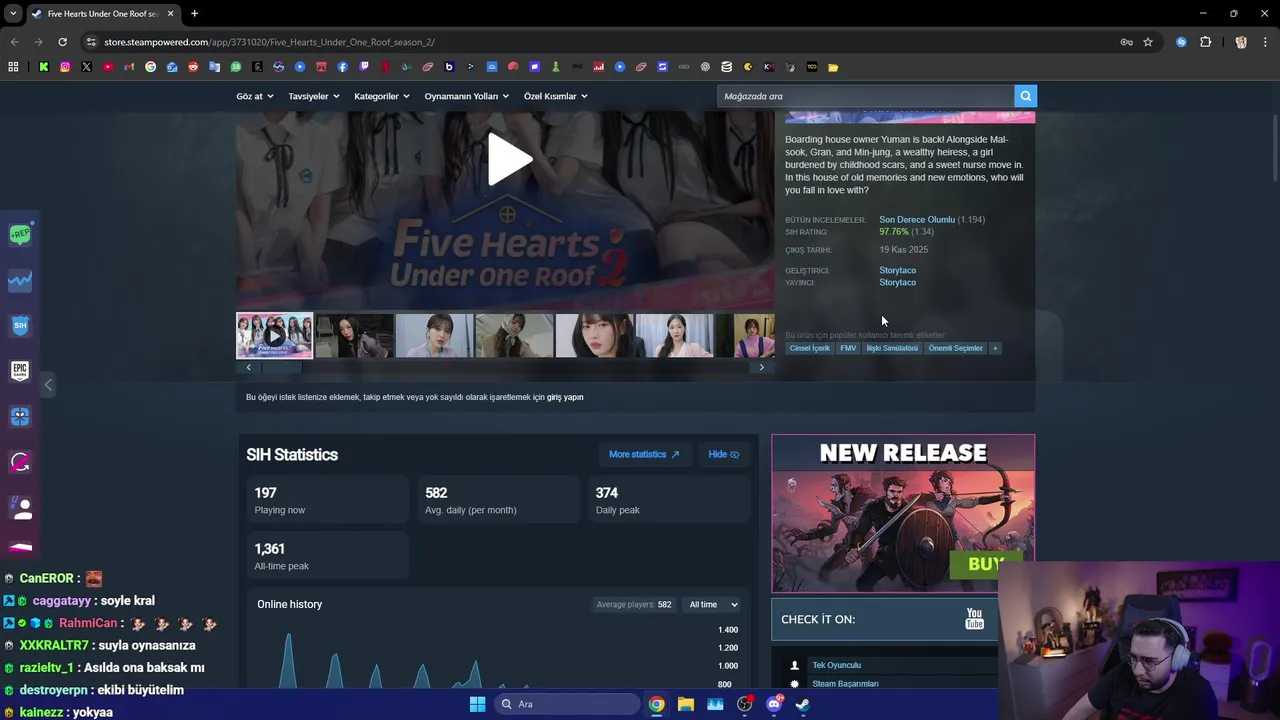
Task: Click the store search magnifier button
Action: (x=1025, y=96)
